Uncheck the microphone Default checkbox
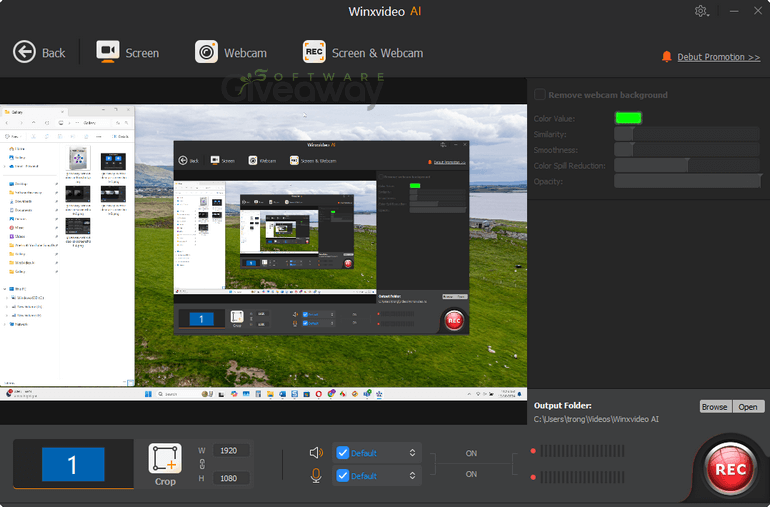The height and width of the screenshot is (507, 770). [x=343, y=476]
